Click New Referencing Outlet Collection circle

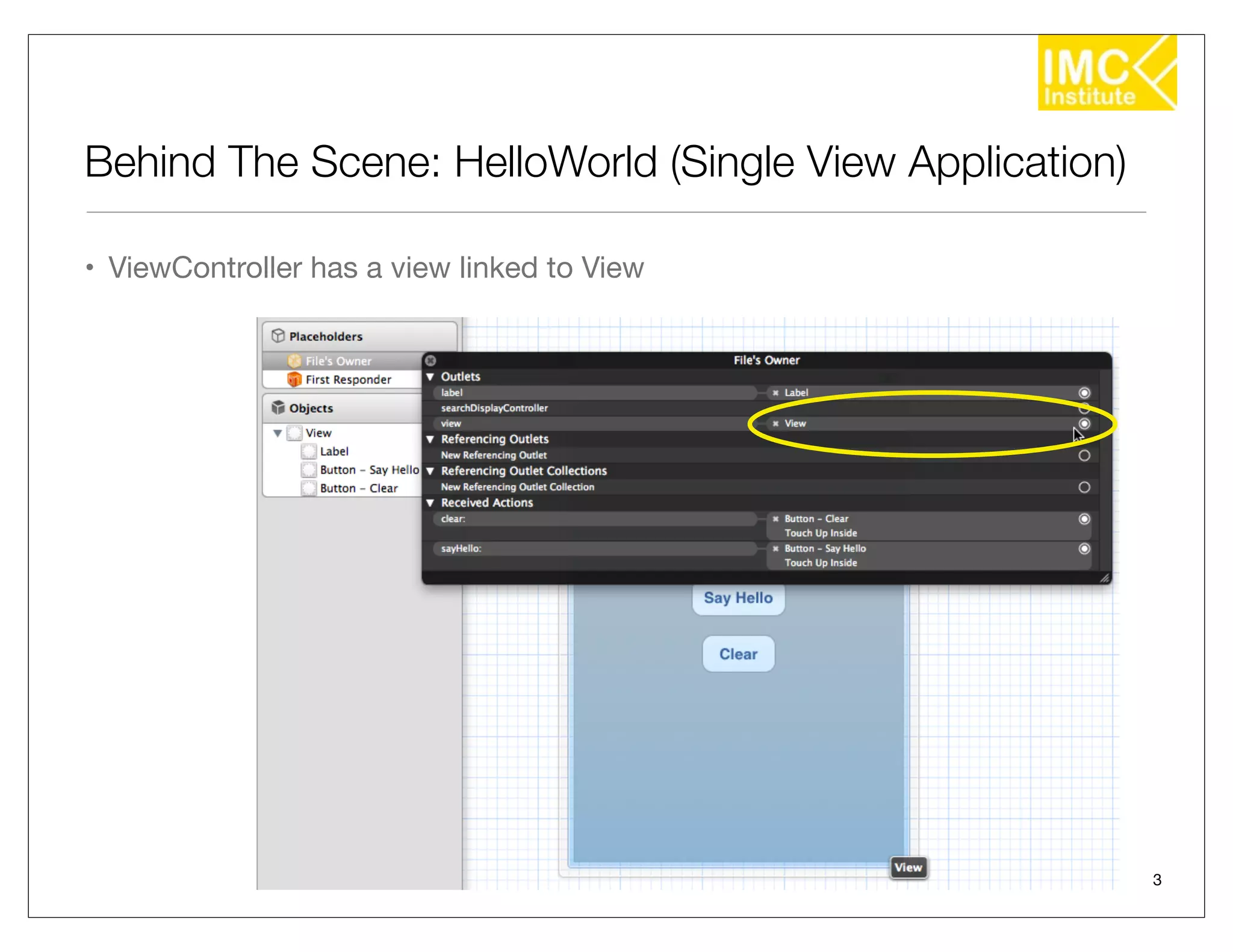1084,487
